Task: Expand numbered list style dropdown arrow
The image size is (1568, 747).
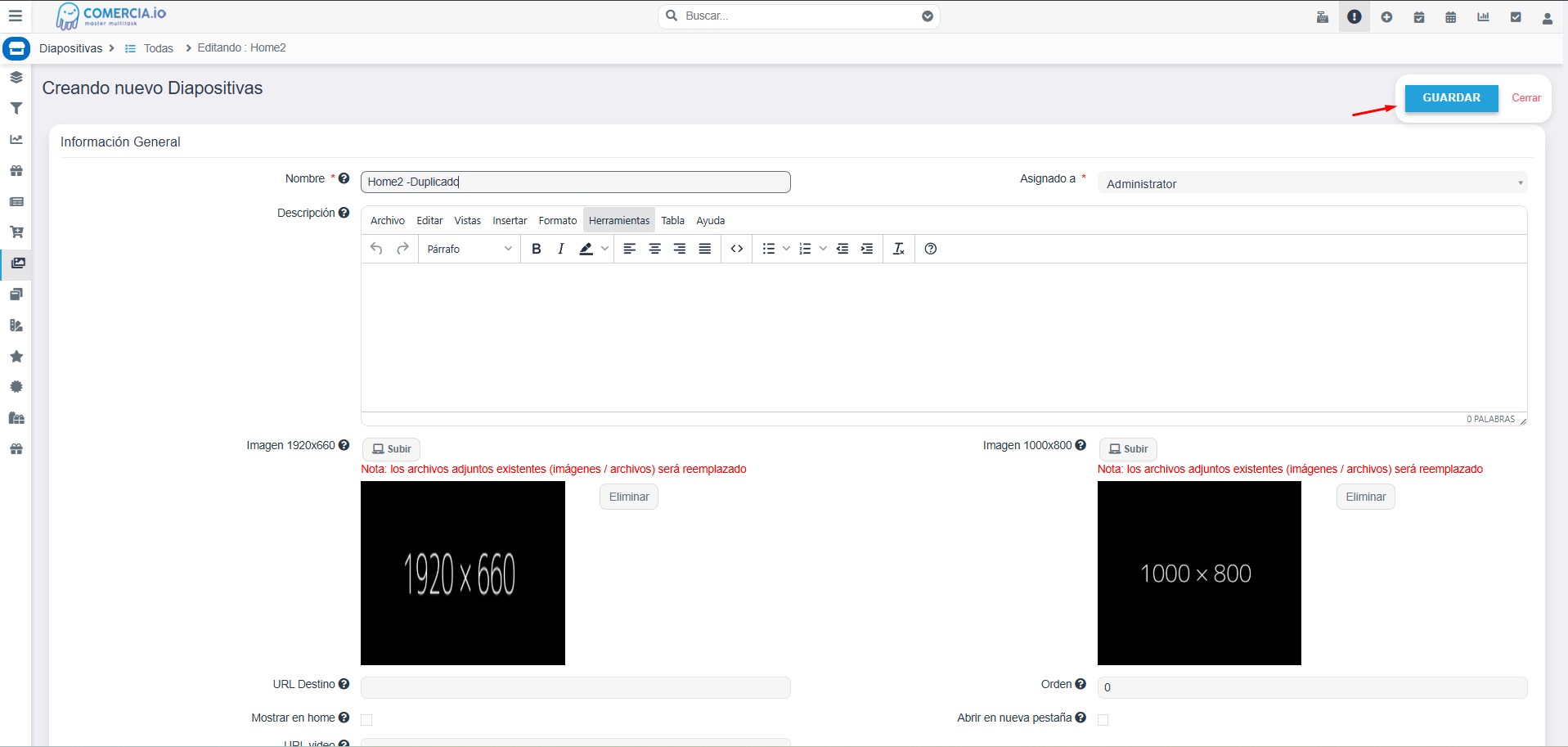Action: [x=823, y=249]
